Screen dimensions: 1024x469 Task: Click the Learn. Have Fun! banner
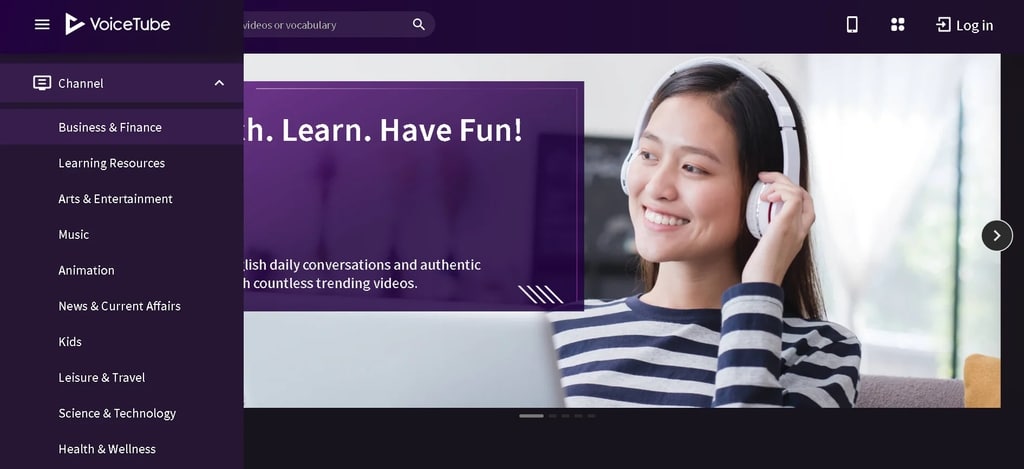pos(622,231)
